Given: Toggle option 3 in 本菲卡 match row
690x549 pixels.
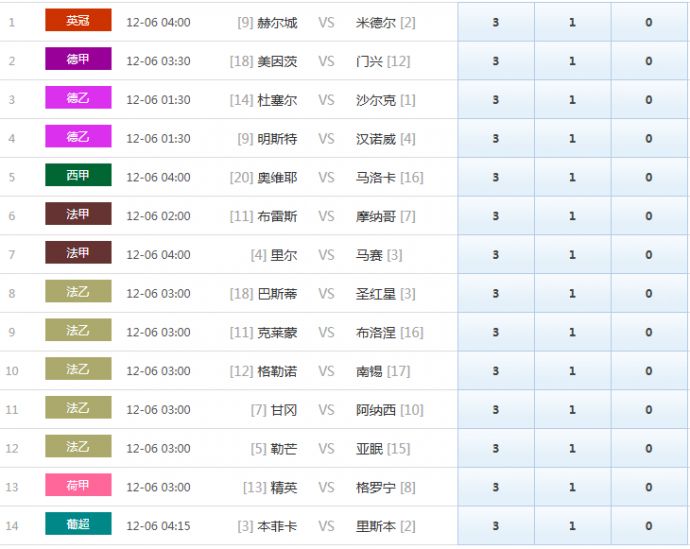Looking at the screenshot, I should [496, 526].
